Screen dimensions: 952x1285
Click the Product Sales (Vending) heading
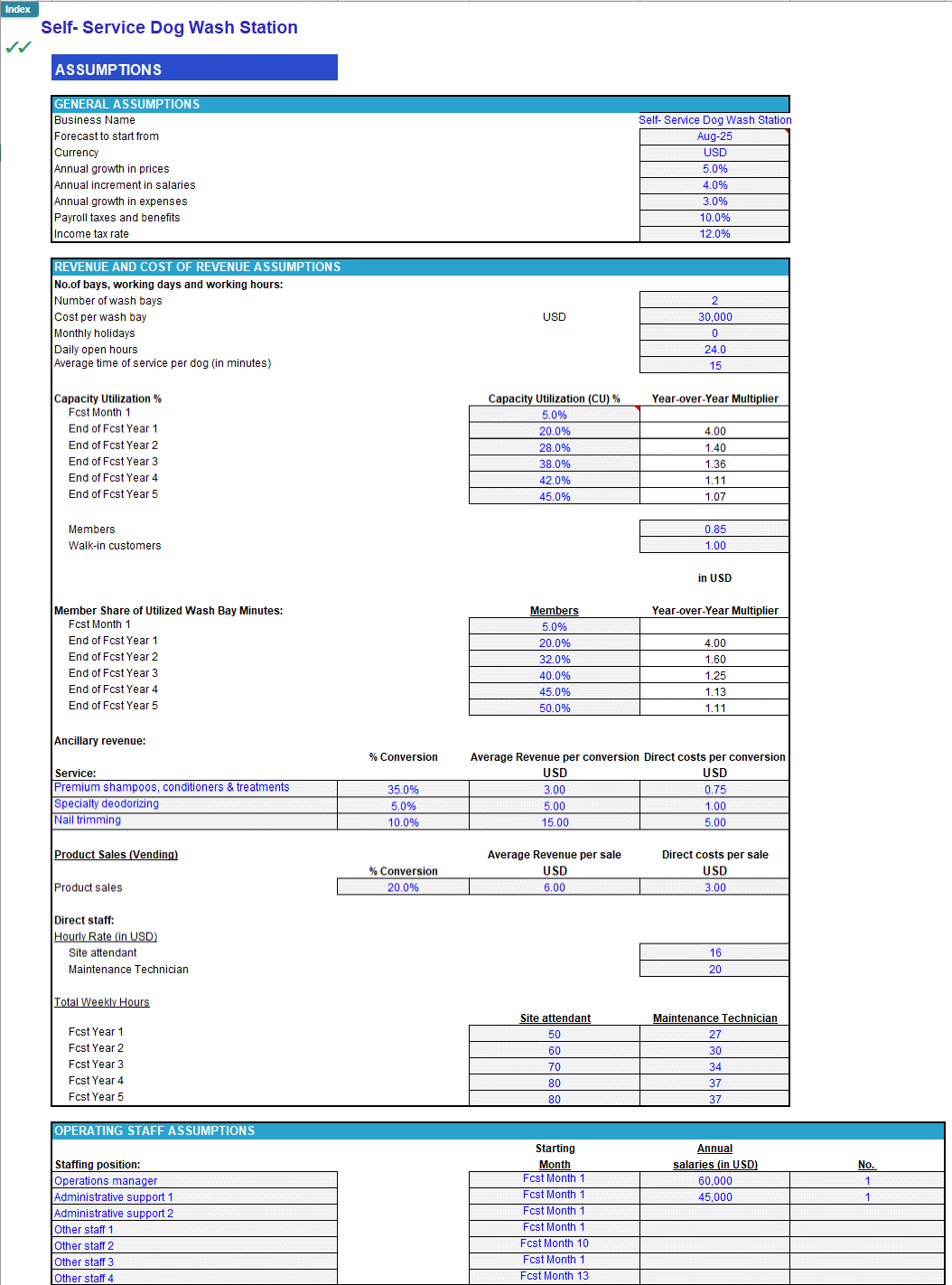(116, 854)
